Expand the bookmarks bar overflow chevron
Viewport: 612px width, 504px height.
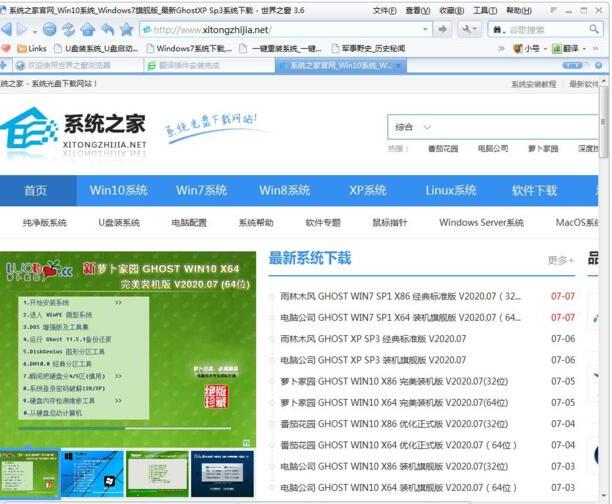tap(502, 49)
